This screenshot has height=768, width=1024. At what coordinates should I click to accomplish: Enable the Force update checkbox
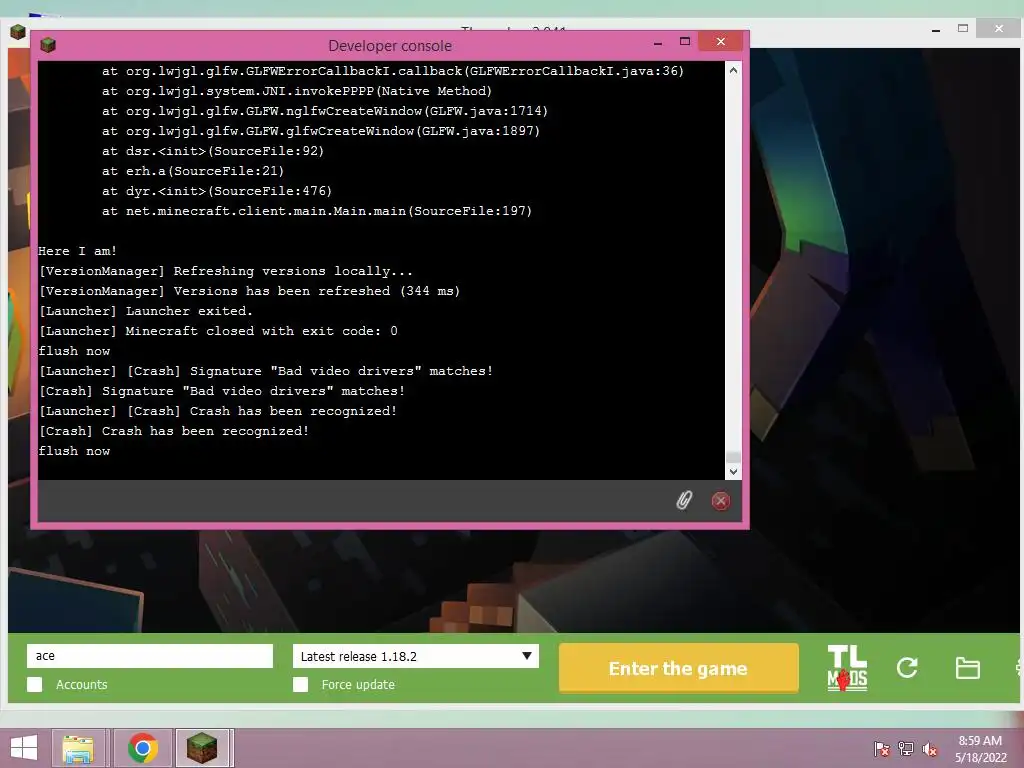tap(300, 684)
